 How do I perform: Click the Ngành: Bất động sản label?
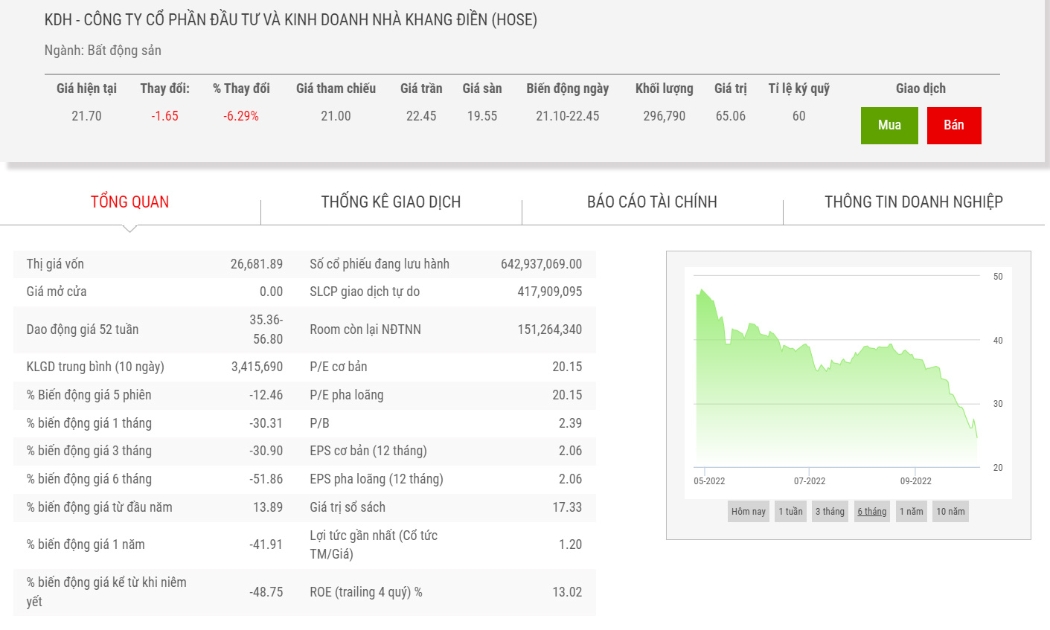[102, 50]
